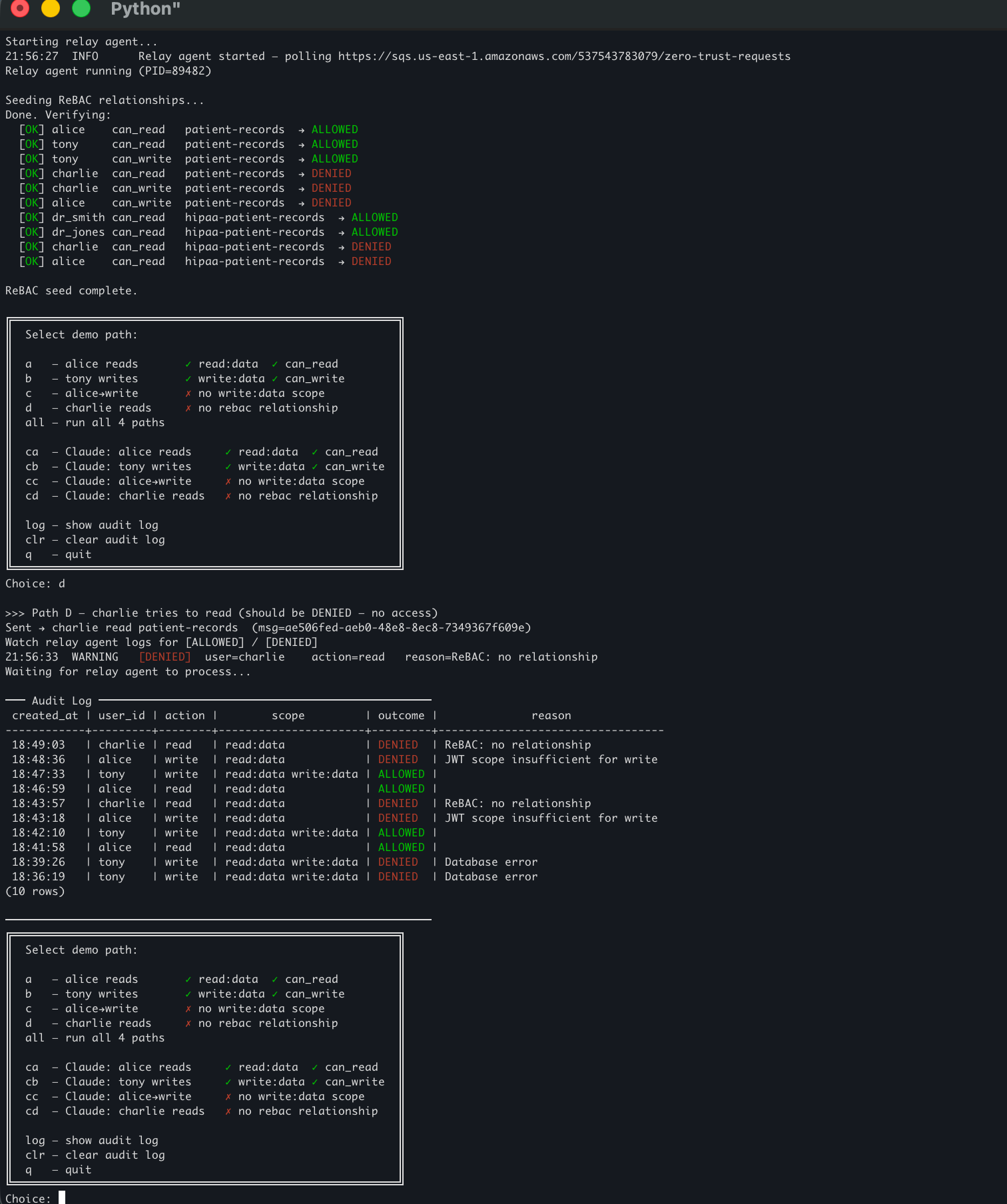Open the sqs.us-east-1.amazonaws.com queue URL
Viewport: 1007px width, 1204px height.
coord(564,57)
